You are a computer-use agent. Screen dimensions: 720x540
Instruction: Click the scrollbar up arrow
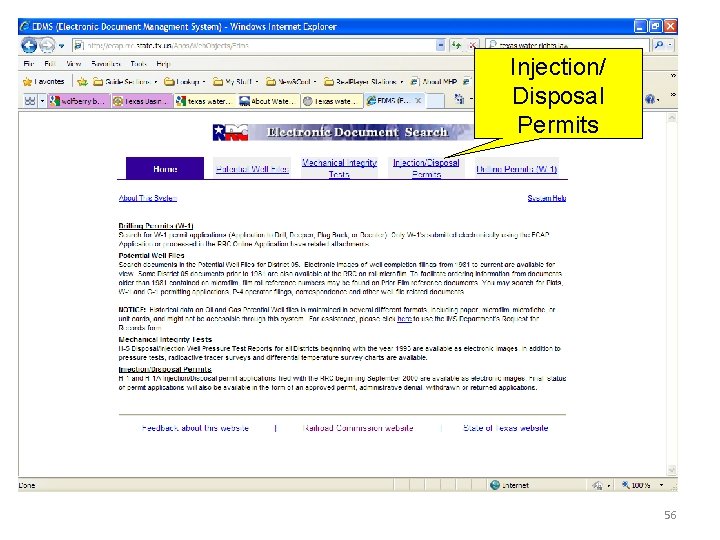(x=672, y=118)
